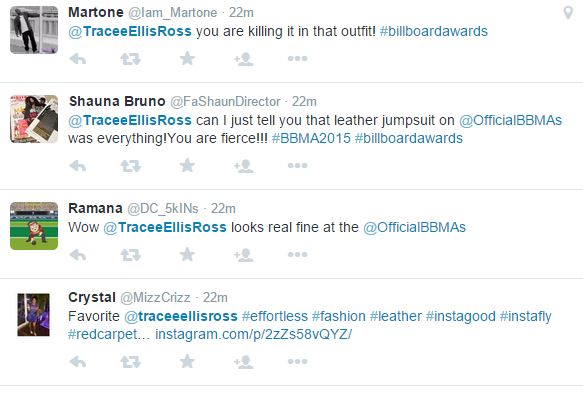Open @OfficialBBMAs mention in Ramana's tweet
This screenshot has width=583, height=393.
pyautogui.click(x=414, y=227)
